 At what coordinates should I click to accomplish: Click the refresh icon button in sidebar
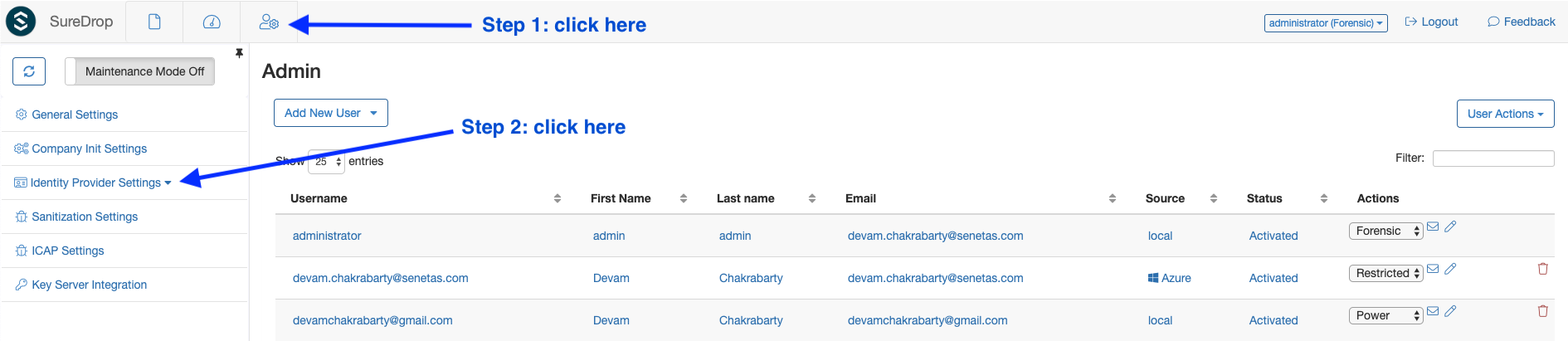[x=29, y=71]
